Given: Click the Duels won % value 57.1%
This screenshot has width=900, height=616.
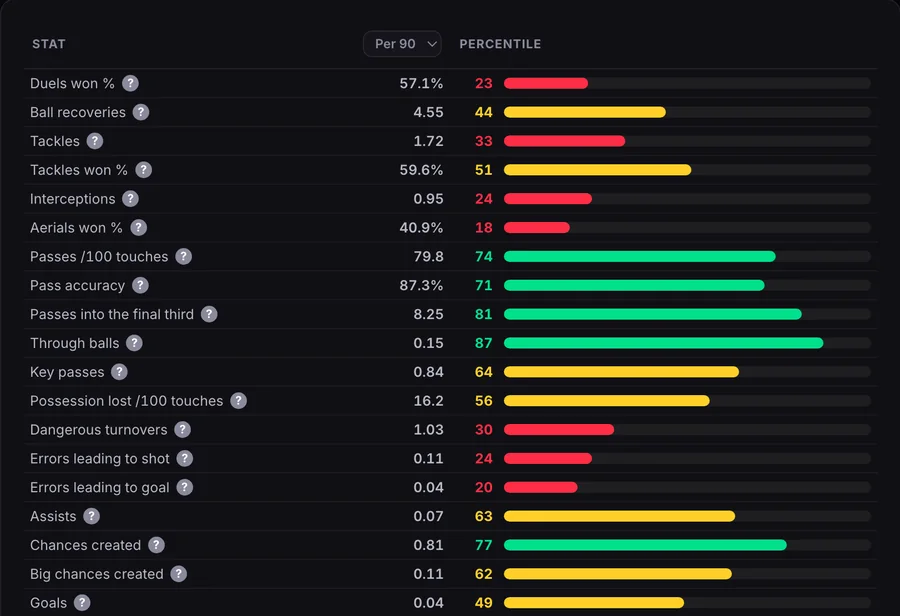Looking at the screenshot, I should click(x=421, y=83).
